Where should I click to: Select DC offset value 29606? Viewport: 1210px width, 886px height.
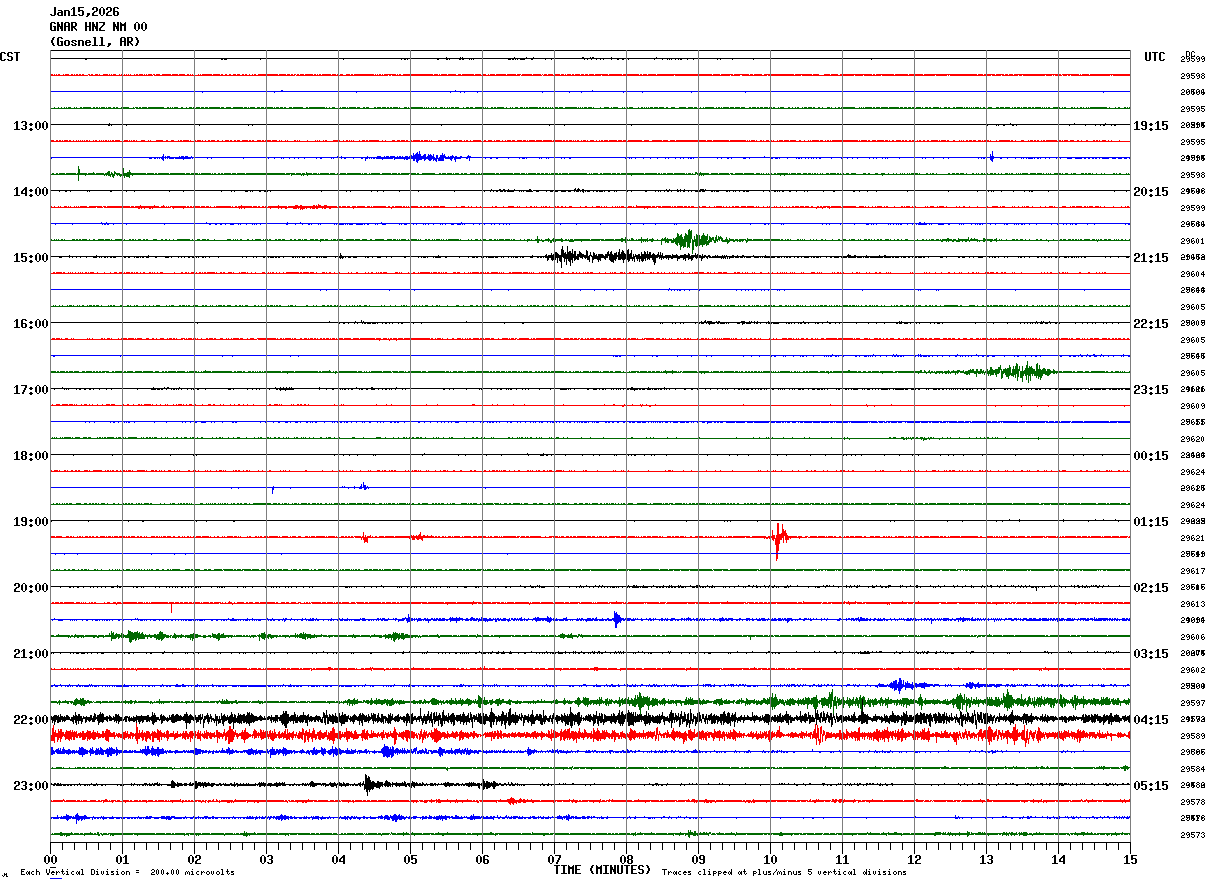pos(1192,637)
